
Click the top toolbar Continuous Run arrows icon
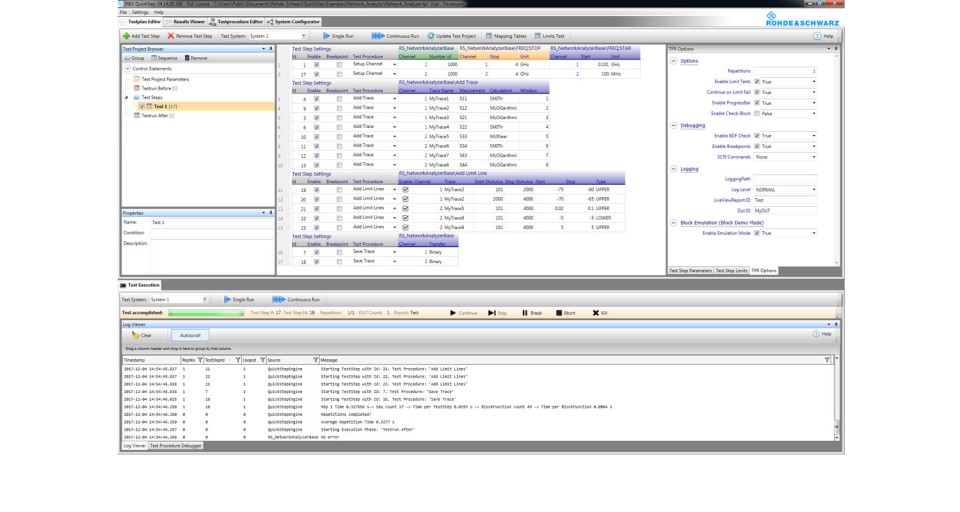coord(378,36)
